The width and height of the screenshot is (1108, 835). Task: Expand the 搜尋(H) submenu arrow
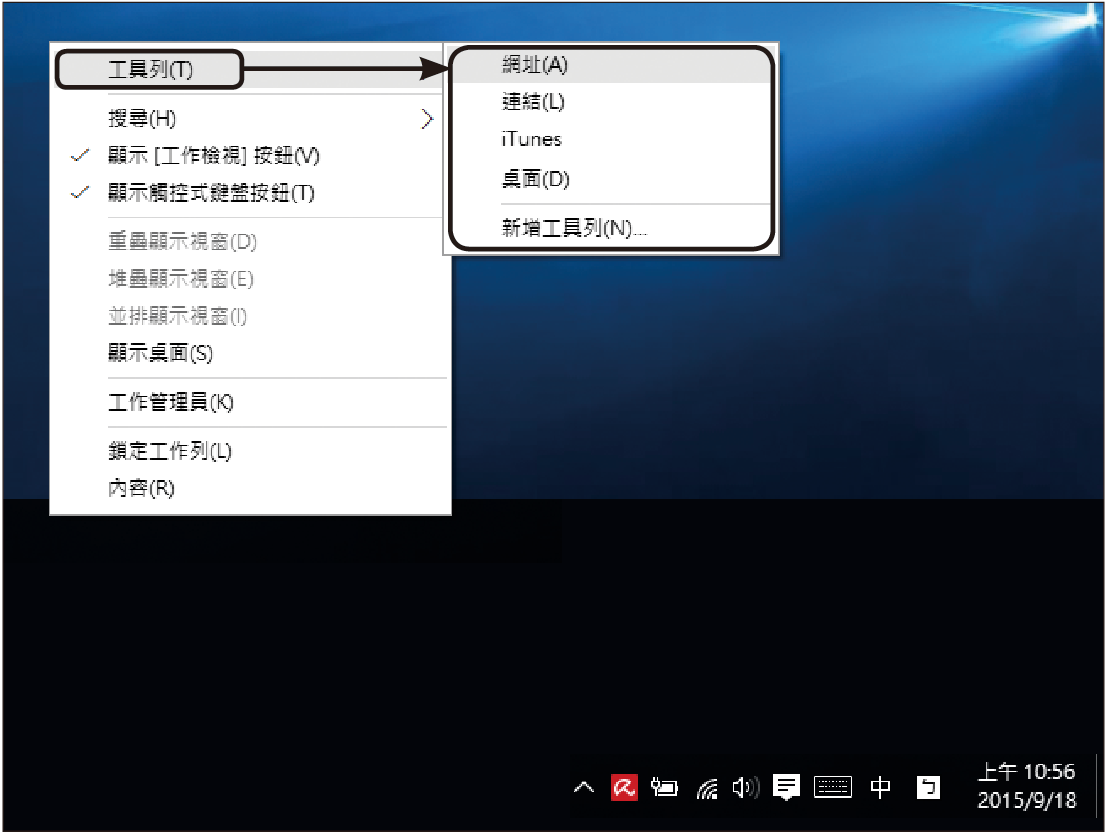click(x=426, y=119)
